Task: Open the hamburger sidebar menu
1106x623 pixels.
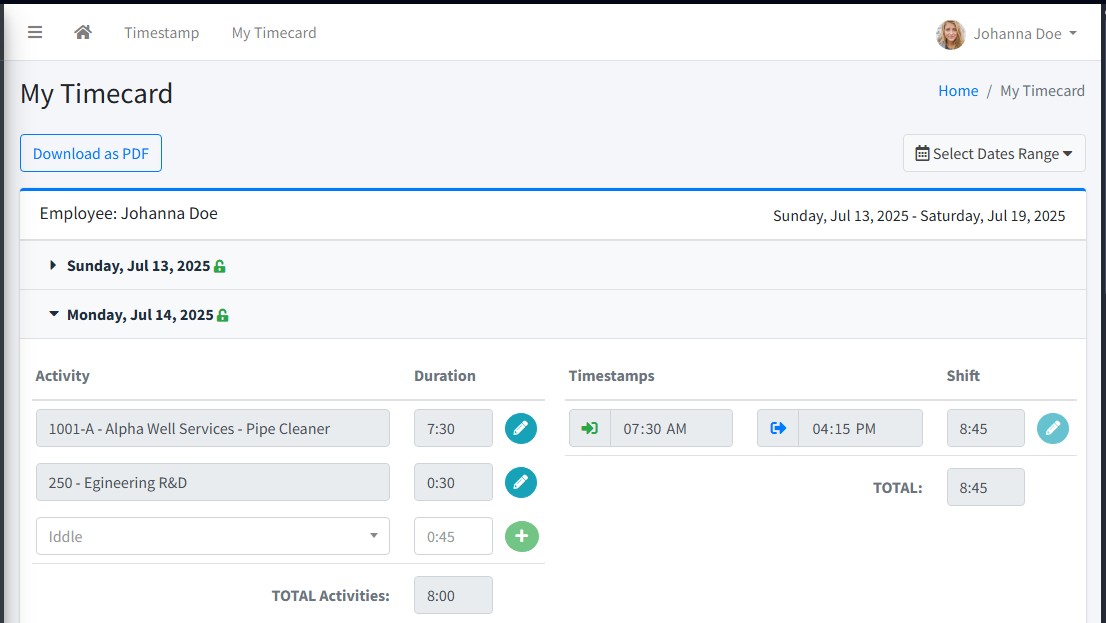Action: coord(35,32)
